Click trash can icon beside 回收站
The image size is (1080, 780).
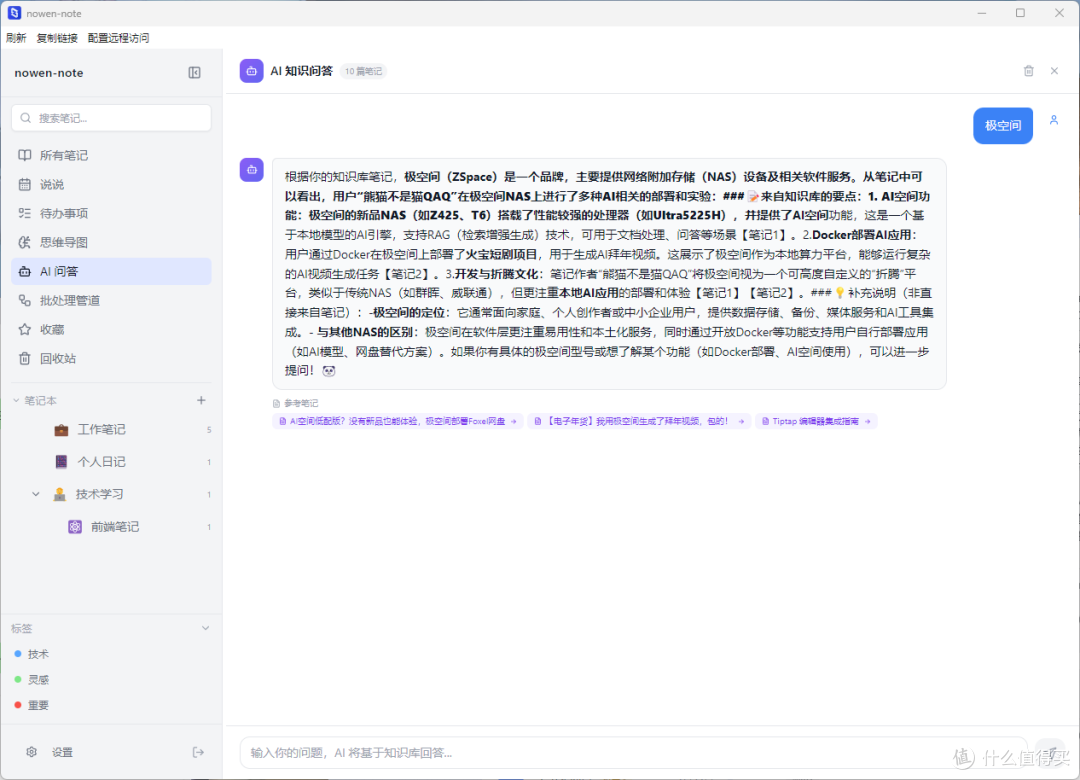coord(25,358)
